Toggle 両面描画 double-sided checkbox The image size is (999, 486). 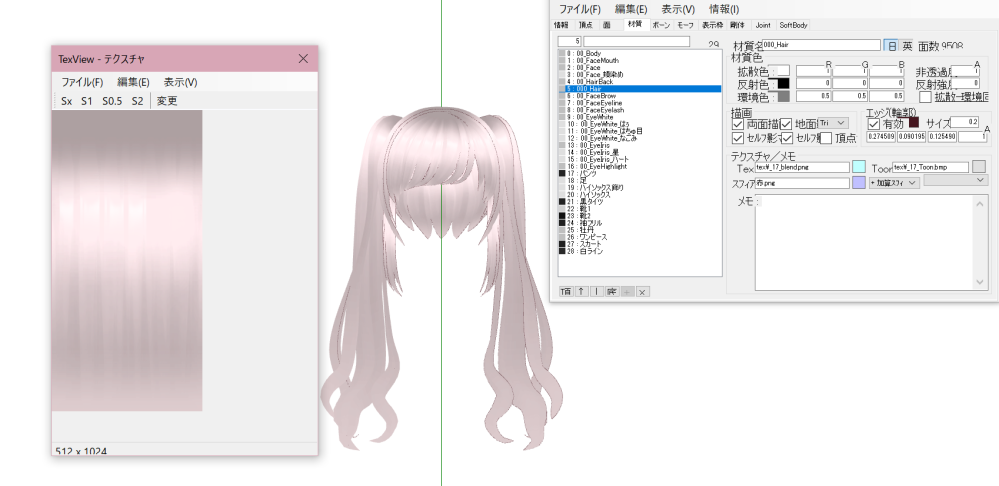pyautogui.click(x=738, y=123)
